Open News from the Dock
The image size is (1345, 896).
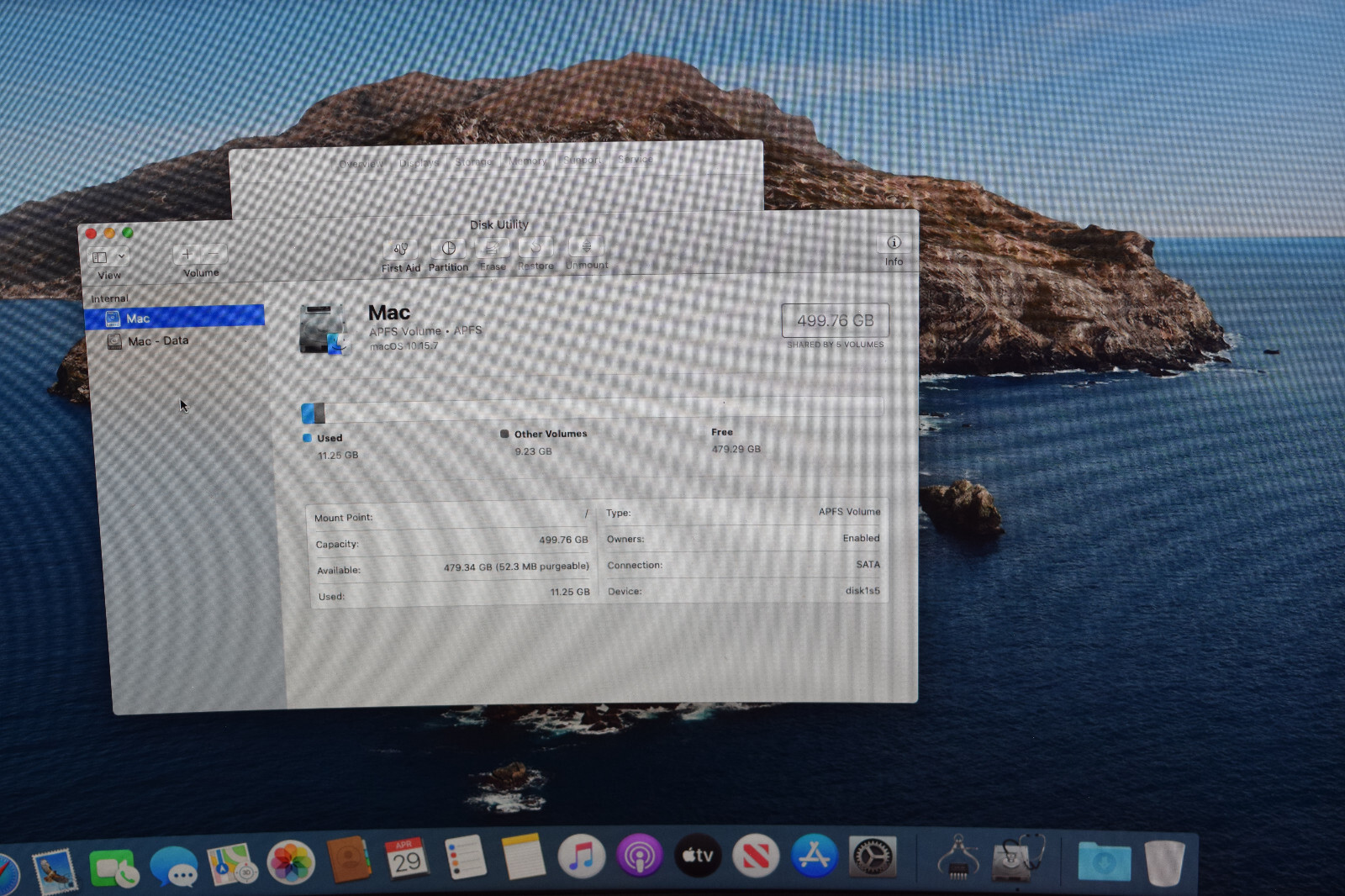pos(756,856)
